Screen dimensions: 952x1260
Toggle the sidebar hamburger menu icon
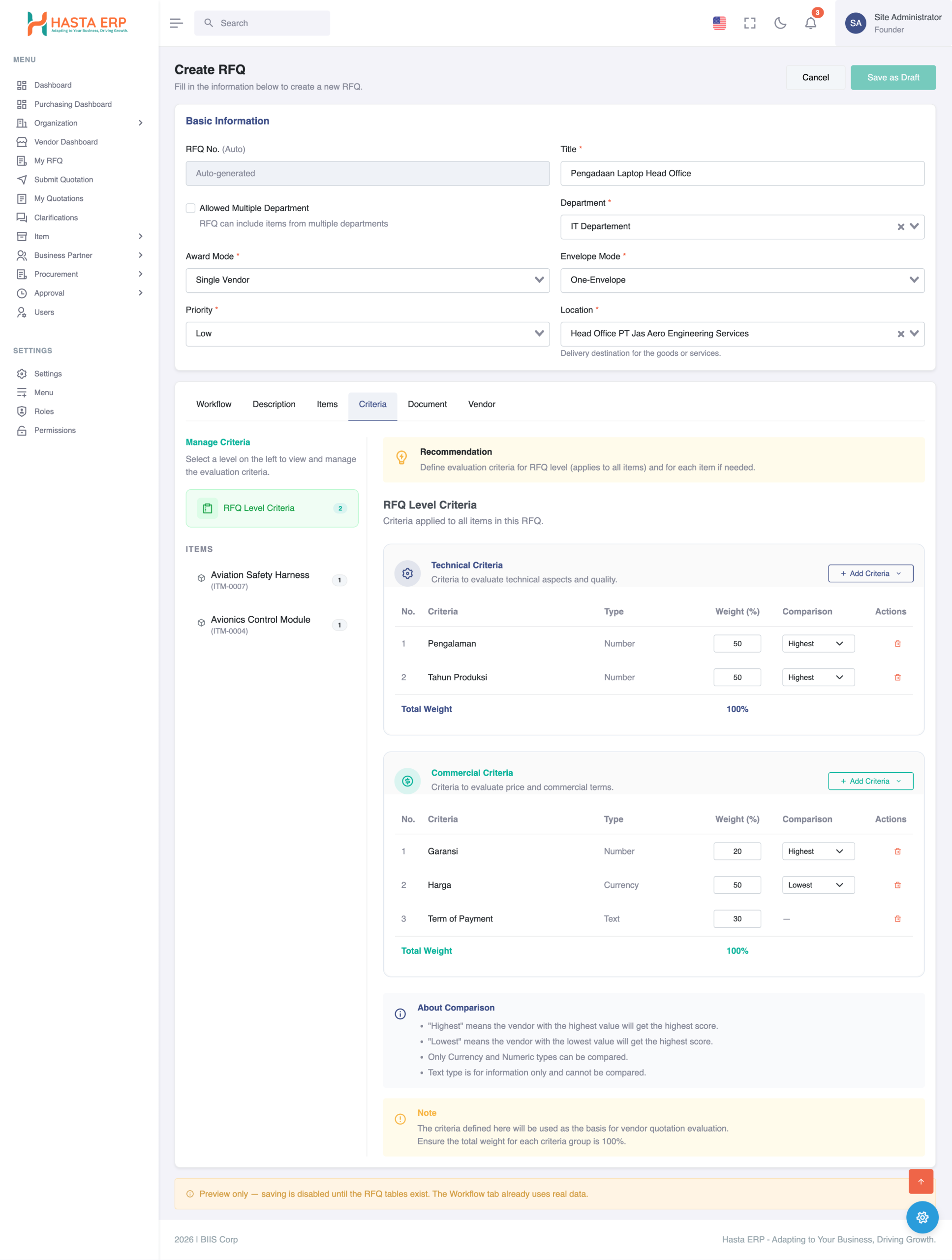176,23
